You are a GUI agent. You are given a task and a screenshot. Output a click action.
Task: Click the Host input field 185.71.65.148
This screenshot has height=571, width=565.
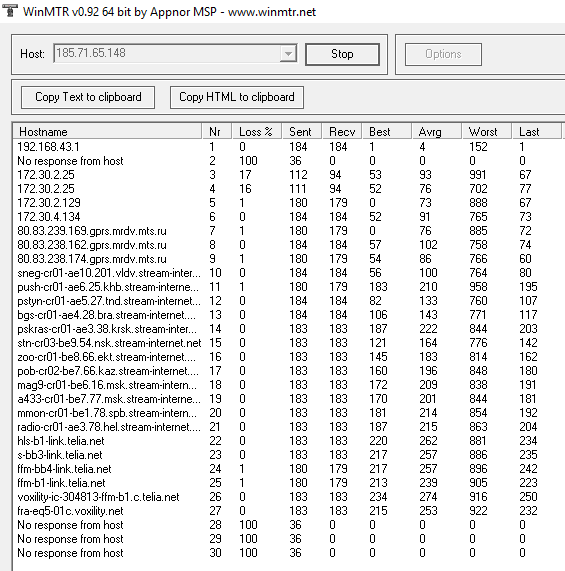tap(167, 54)
